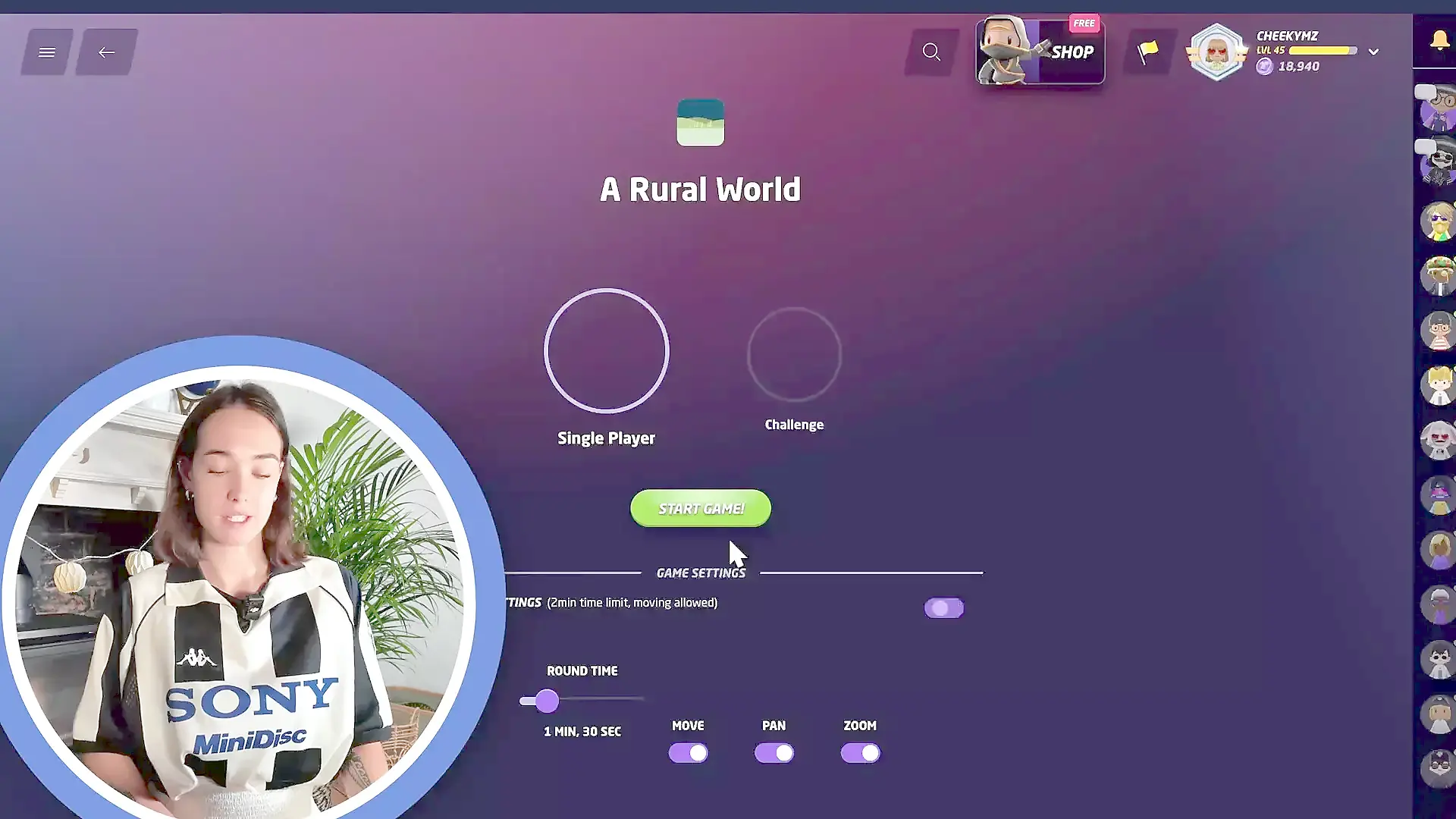The height and width of the screenshot is (819, 1456).
Task: Select Challenge mode
Action: (794, 354)
